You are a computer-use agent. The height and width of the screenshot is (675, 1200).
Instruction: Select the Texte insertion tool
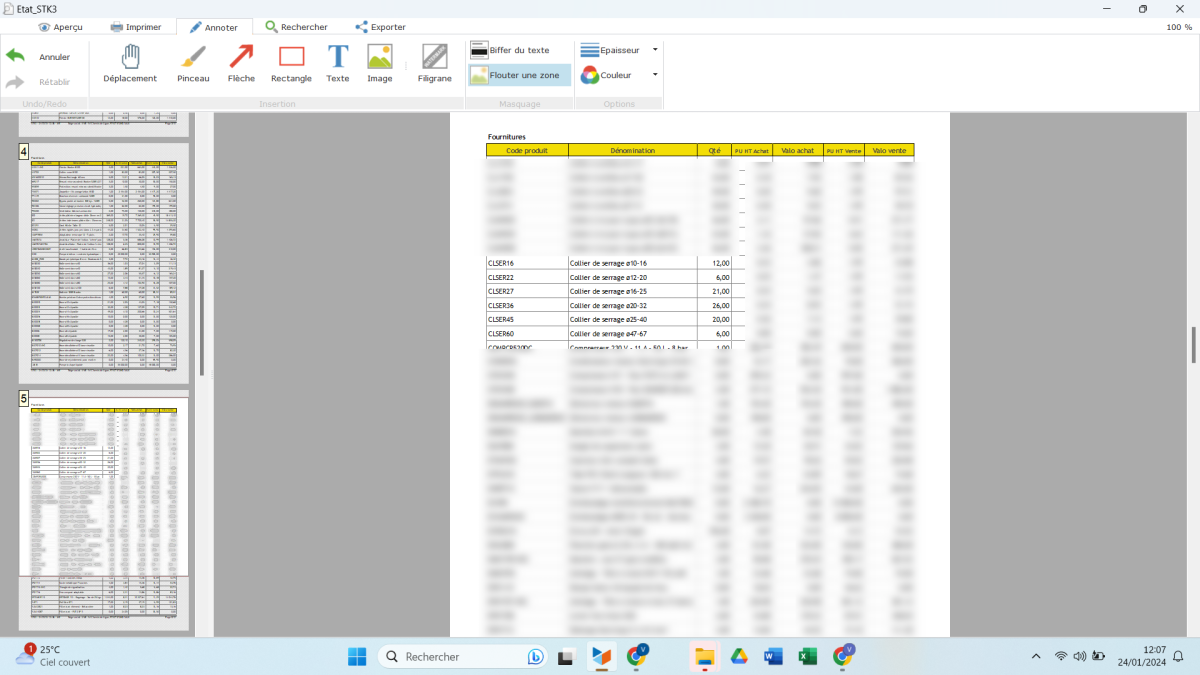pos(338,62)
